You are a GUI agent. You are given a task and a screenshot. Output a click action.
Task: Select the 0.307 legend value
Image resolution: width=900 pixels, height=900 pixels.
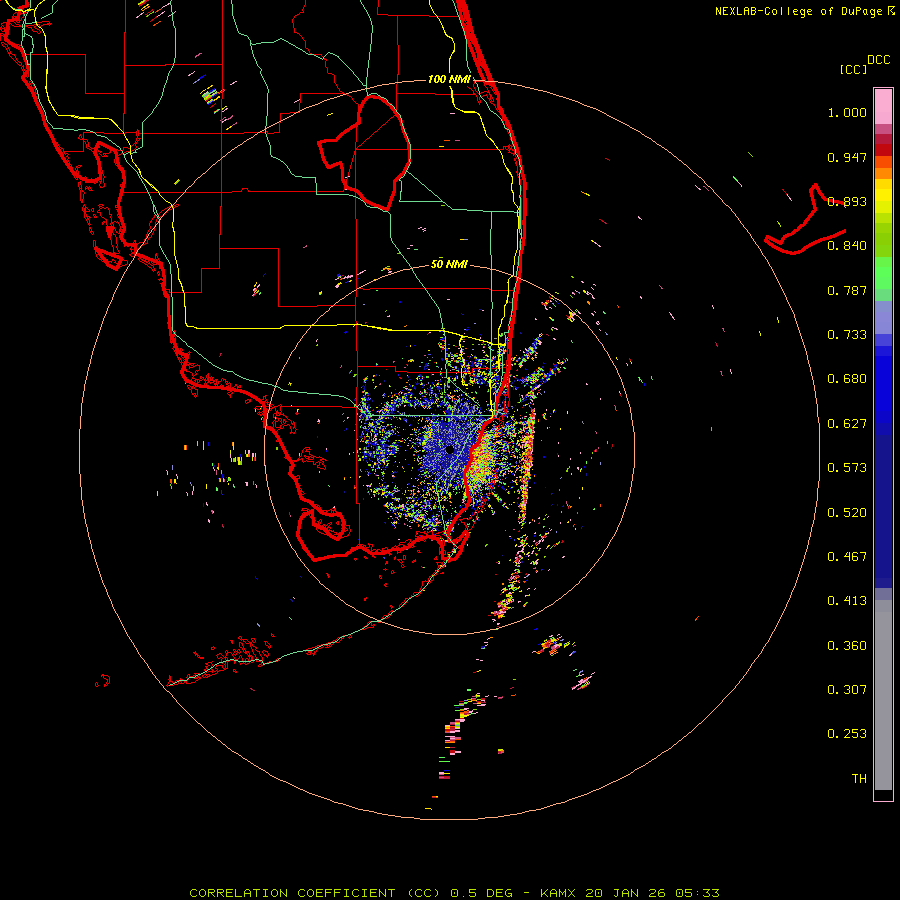coord(847,690)
